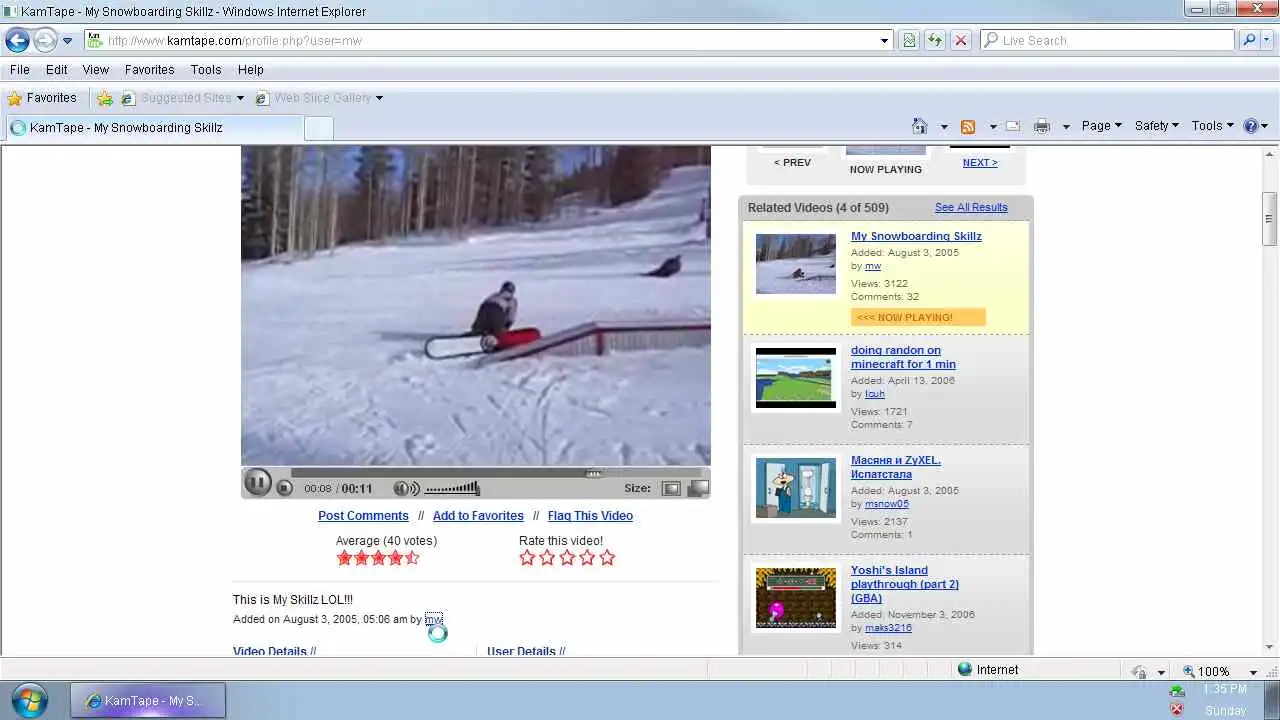The width and height of the screenshot is (1280, 720).
Task: Open the Favorites menu
Action: point(150,70)
